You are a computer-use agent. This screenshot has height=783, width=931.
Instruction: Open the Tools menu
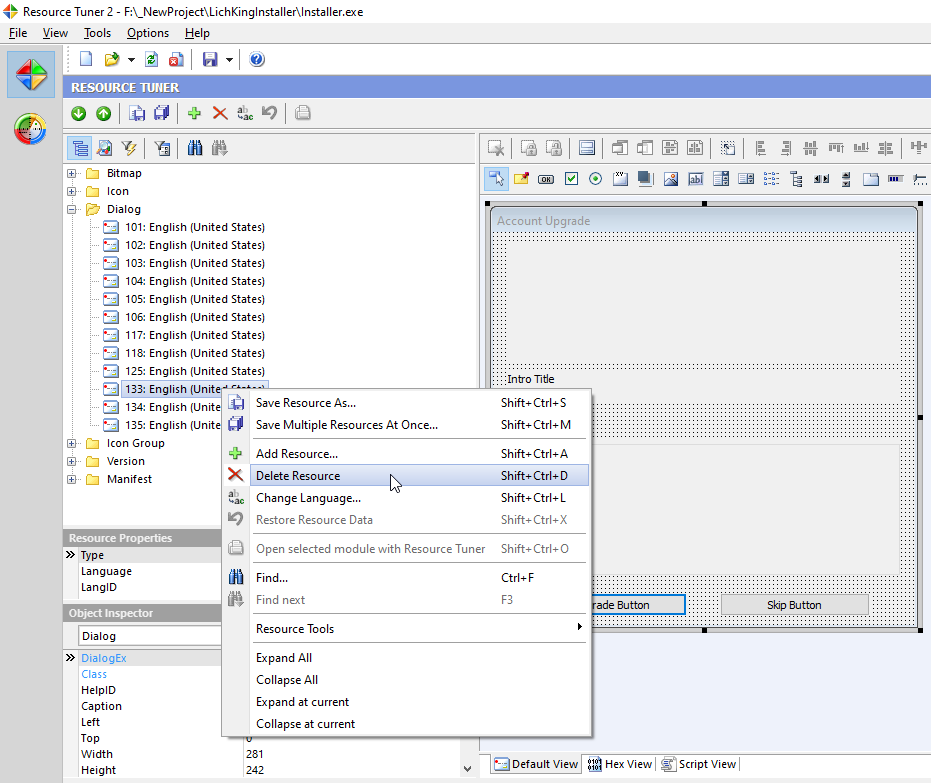[x=97, y=33]
